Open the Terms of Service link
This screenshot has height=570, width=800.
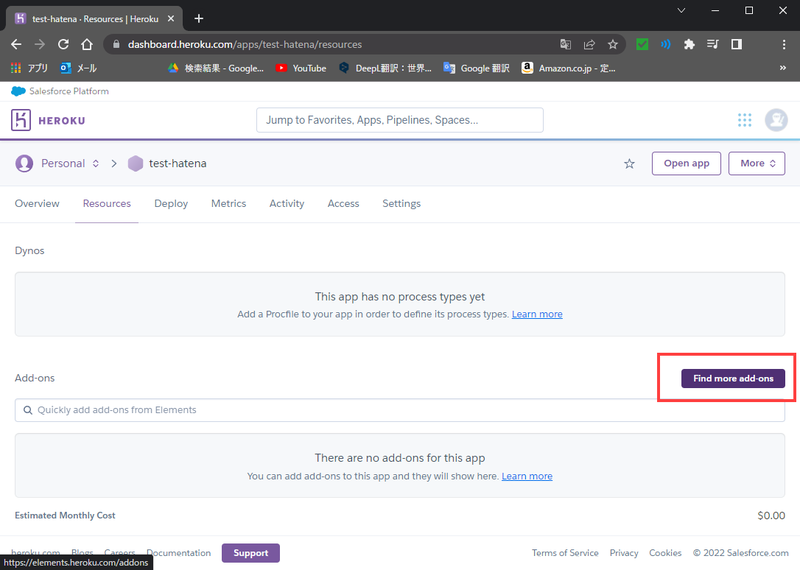pos(565,553)
